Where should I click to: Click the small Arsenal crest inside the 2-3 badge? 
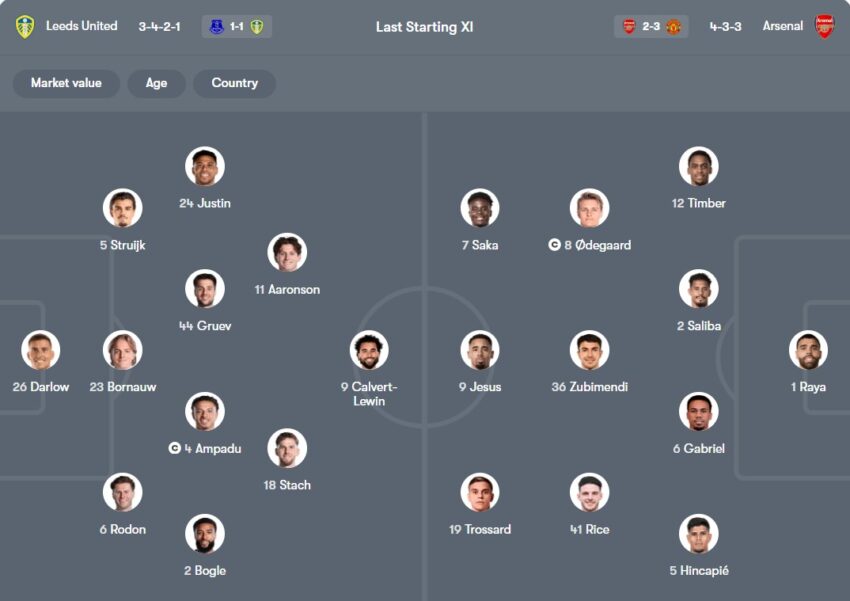click(x=628, y=26)
